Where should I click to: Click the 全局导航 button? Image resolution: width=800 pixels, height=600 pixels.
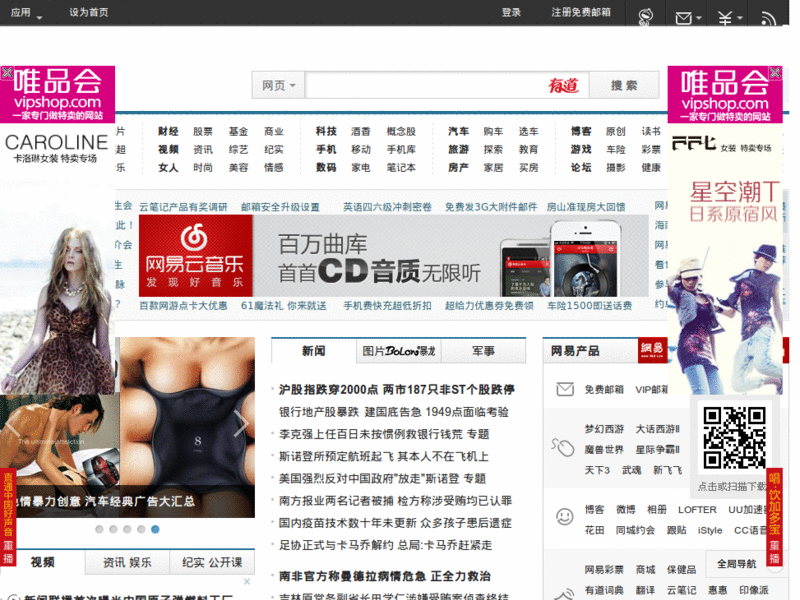(x=736, y=564)
